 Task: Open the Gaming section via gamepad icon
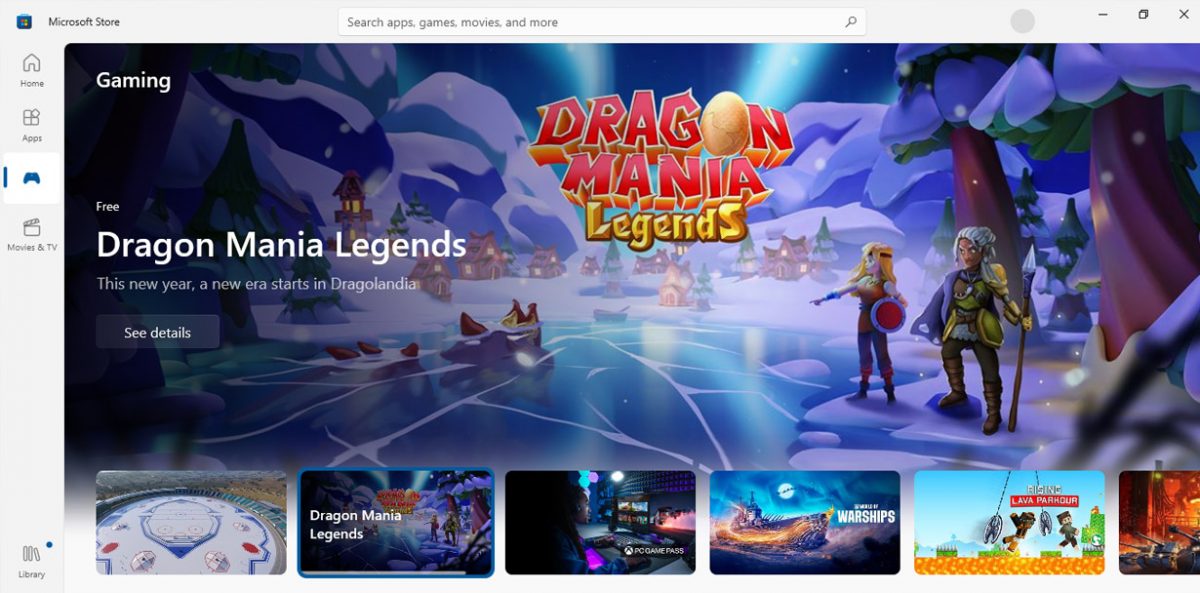point(31,177)
